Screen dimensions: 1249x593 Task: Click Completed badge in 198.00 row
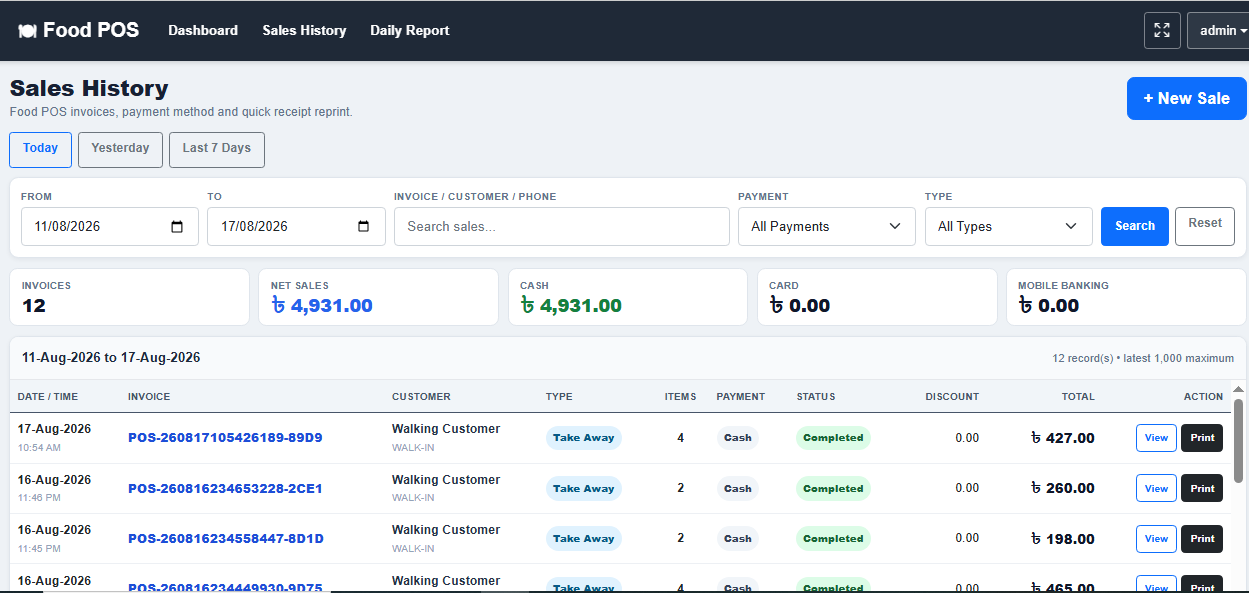833,539
